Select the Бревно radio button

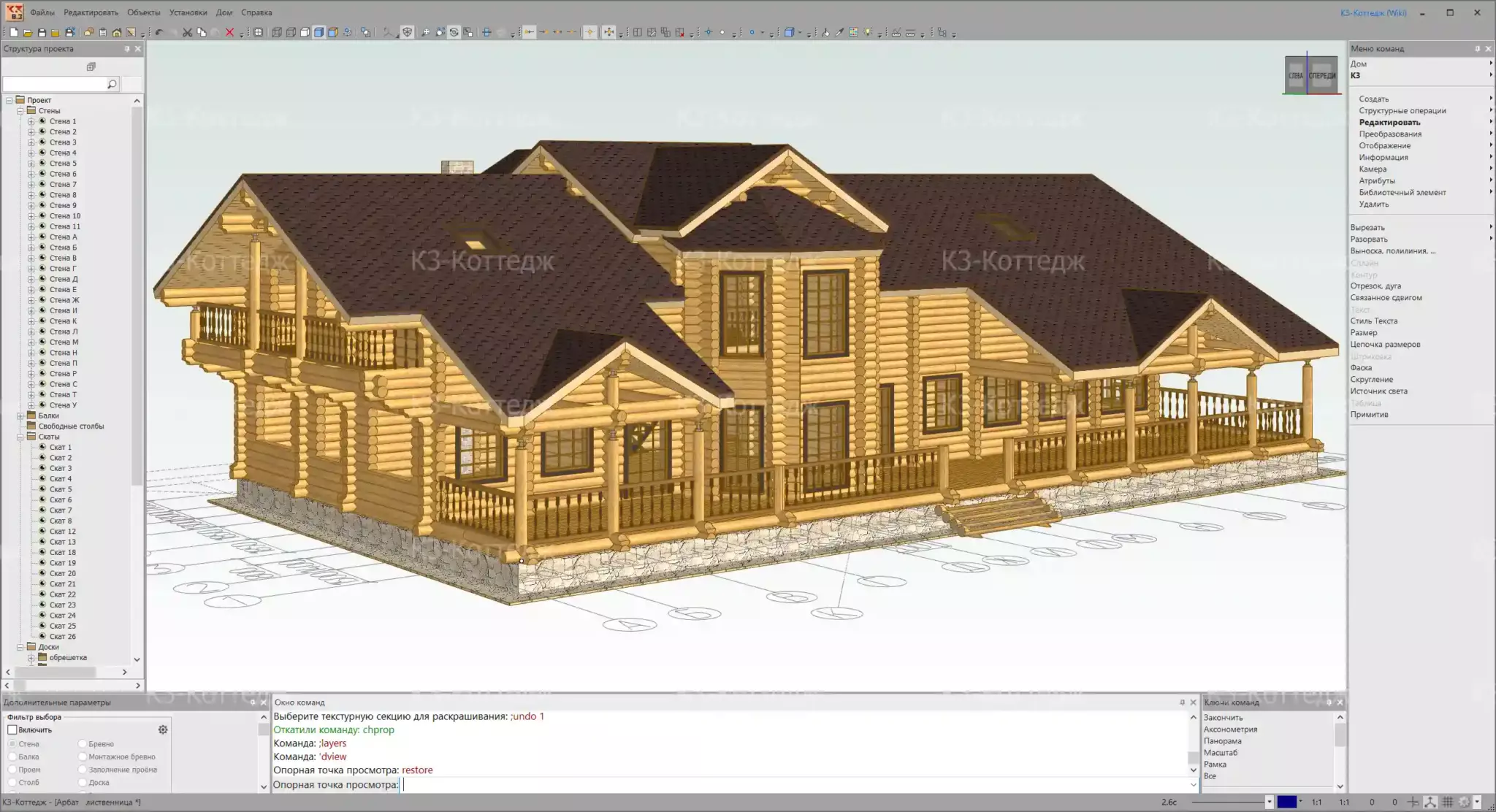pos(83,743)
